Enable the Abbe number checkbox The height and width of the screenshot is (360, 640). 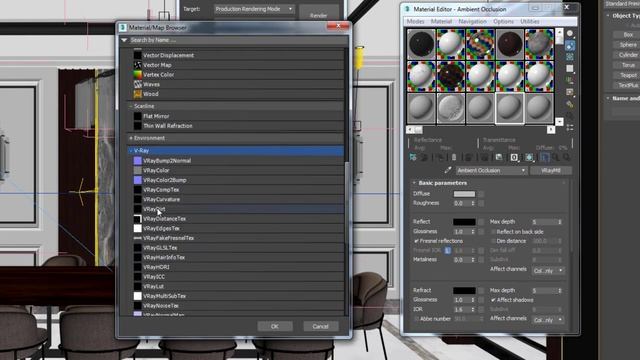coord(416,319)
